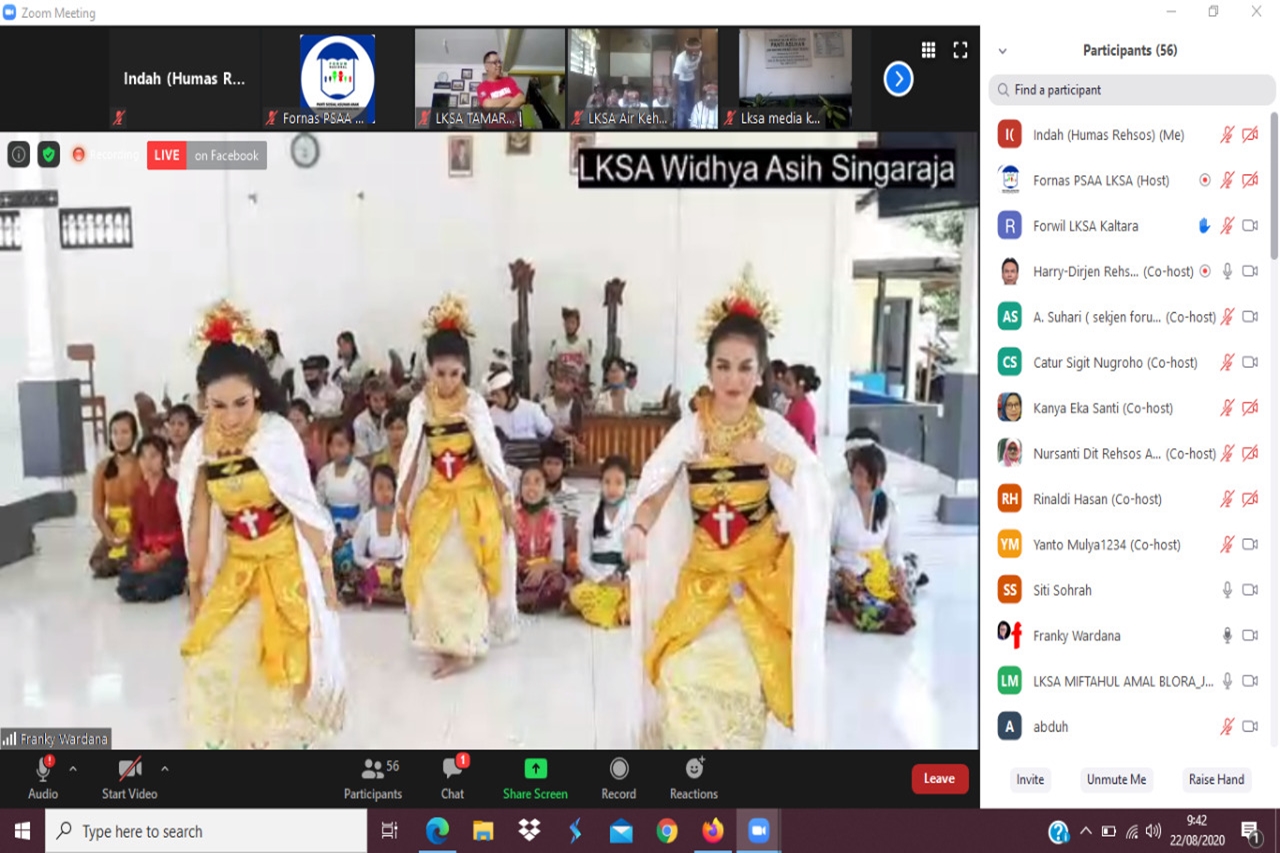
Task: Open volume control in system tray
Action: tap(1154, 831)
